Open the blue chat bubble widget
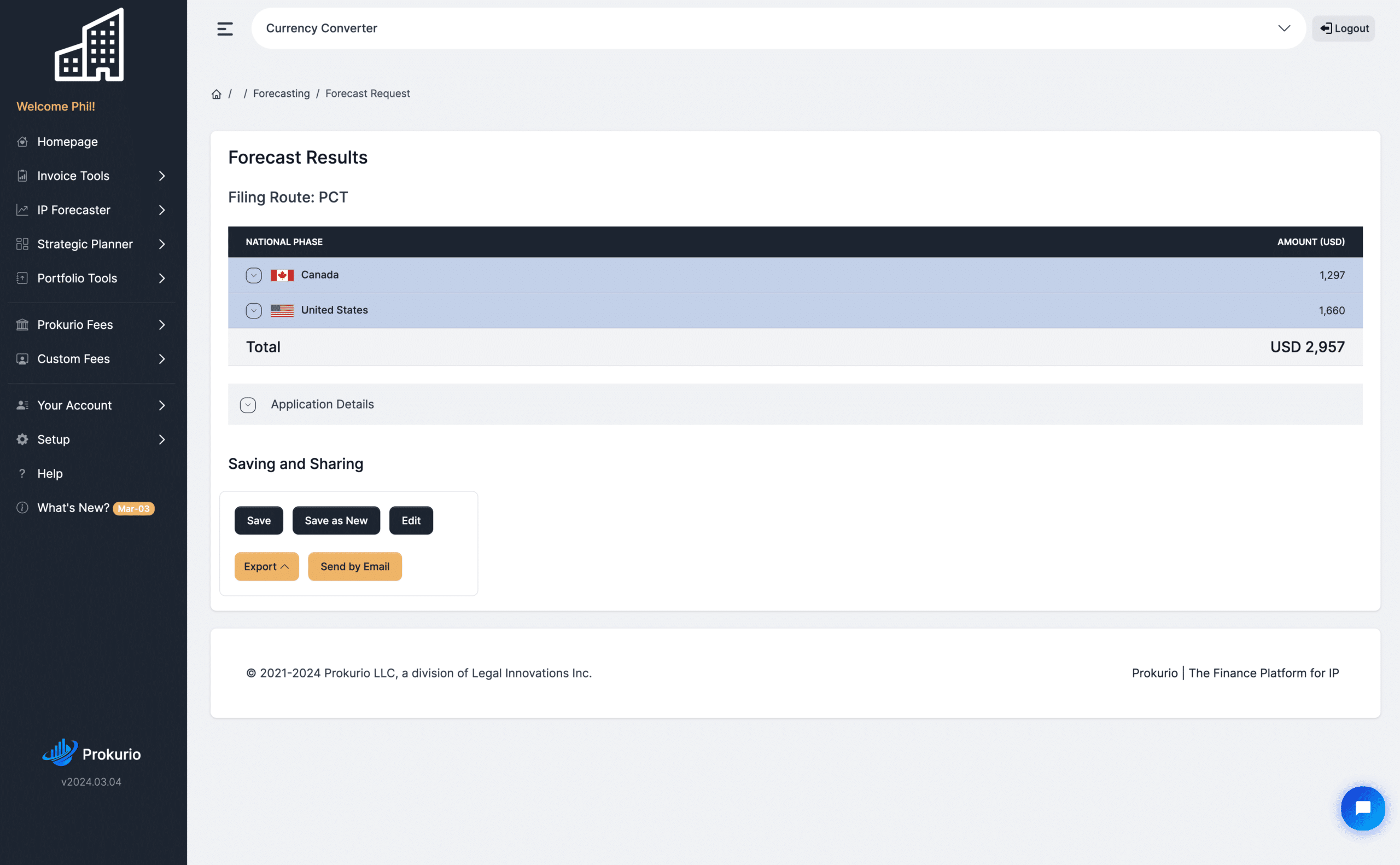 [1363, 808]
